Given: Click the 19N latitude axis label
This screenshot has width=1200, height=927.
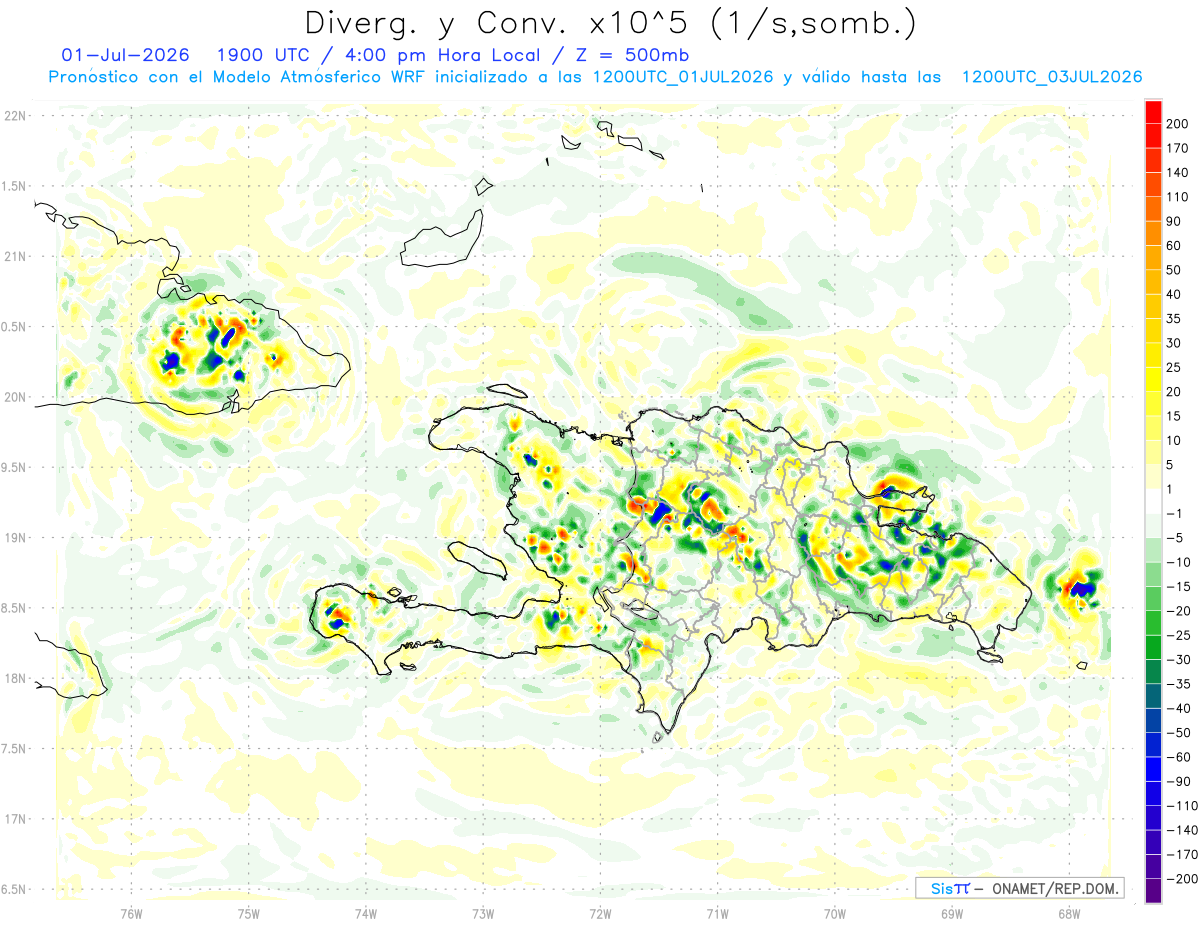Looking at the screenshot, I should pyautogui.click(x=15, y=538).
